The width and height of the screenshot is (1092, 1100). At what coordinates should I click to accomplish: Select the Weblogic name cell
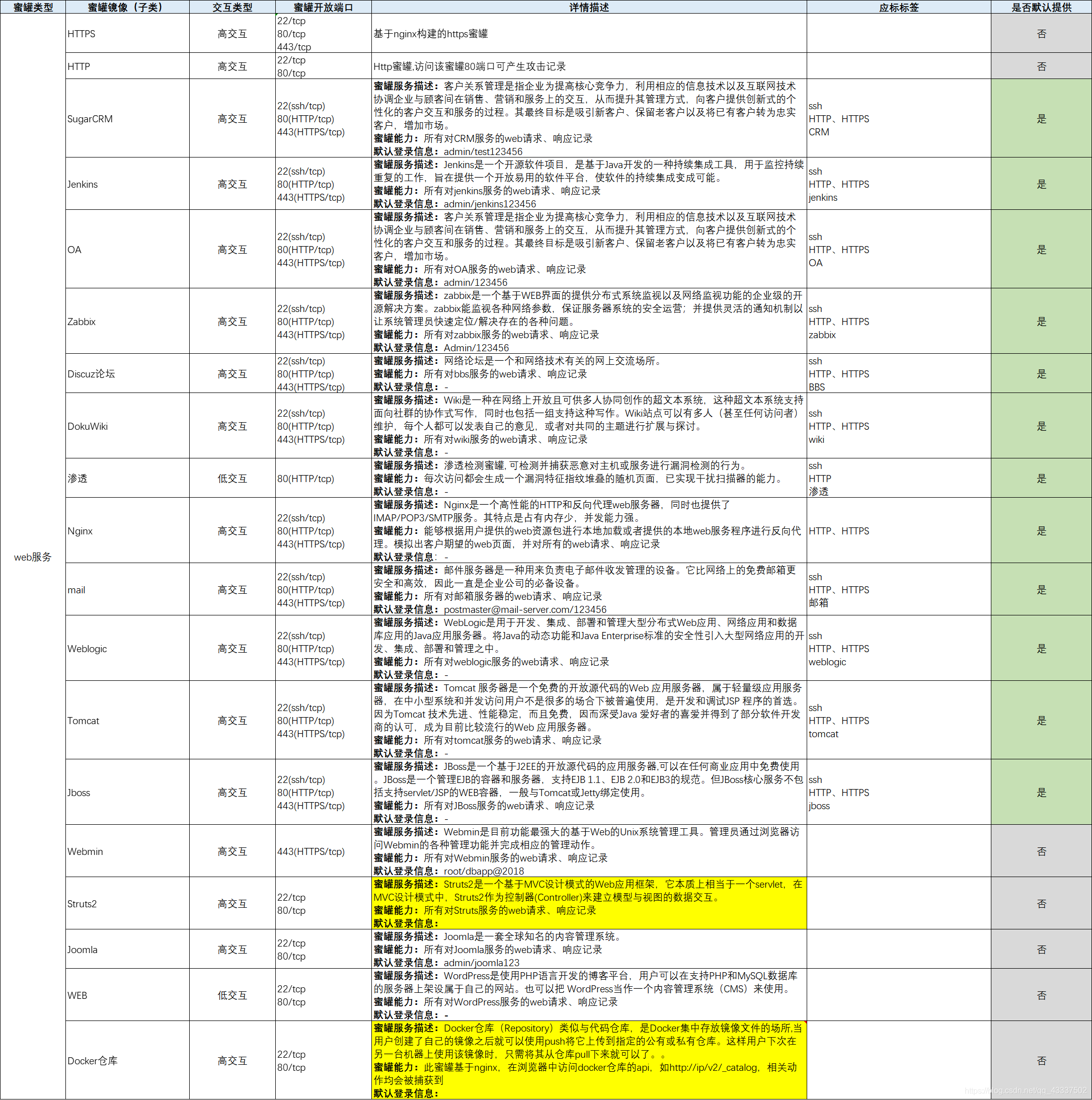[127, 649]
